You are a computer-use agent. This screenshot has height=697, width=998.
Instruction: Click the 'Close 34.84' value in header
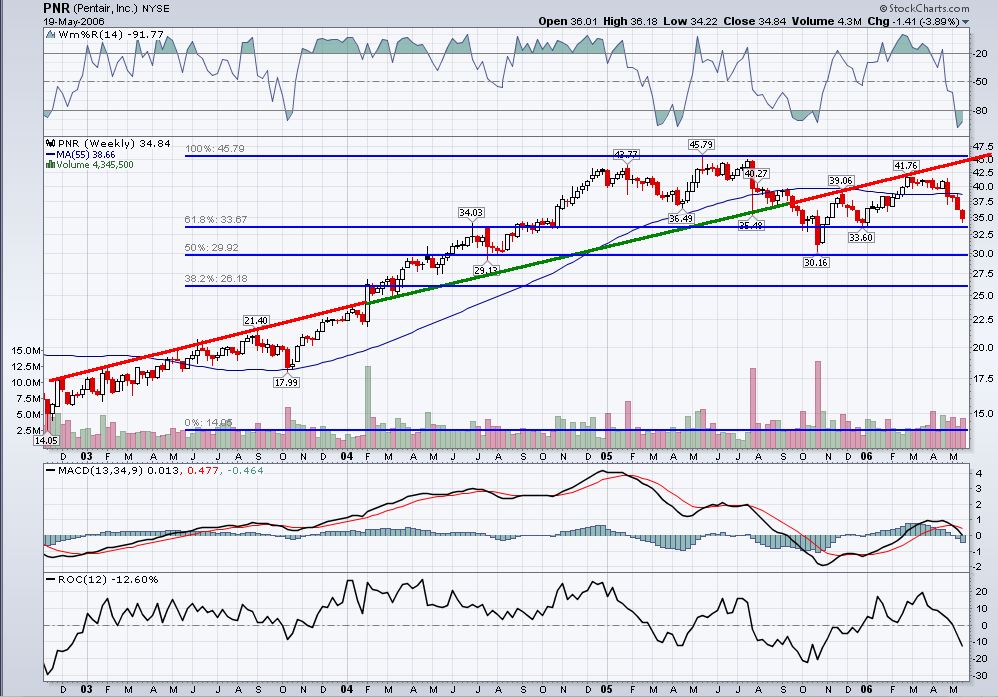coord(754,21)
